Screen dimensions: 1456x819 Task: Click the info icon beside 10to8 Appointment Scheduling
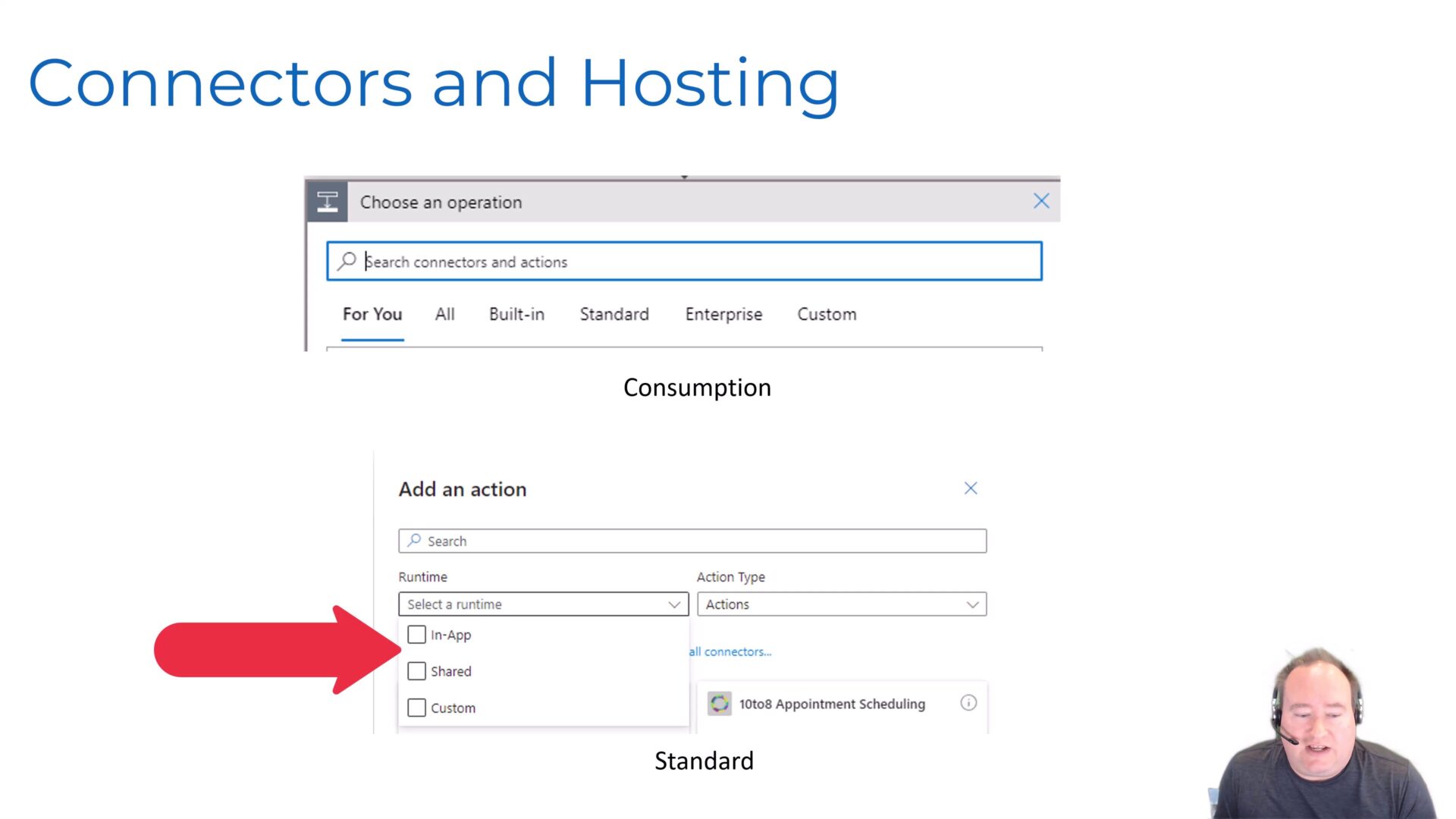coord(968,703)
